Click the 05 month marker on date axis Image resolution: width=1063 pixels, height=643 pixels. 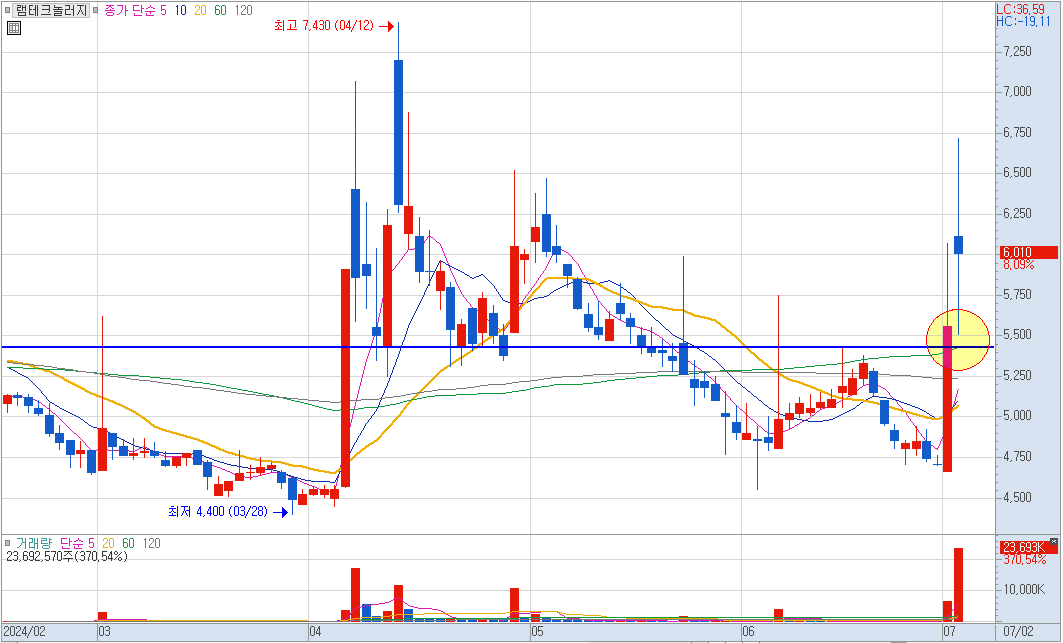[x=538, y=631]
